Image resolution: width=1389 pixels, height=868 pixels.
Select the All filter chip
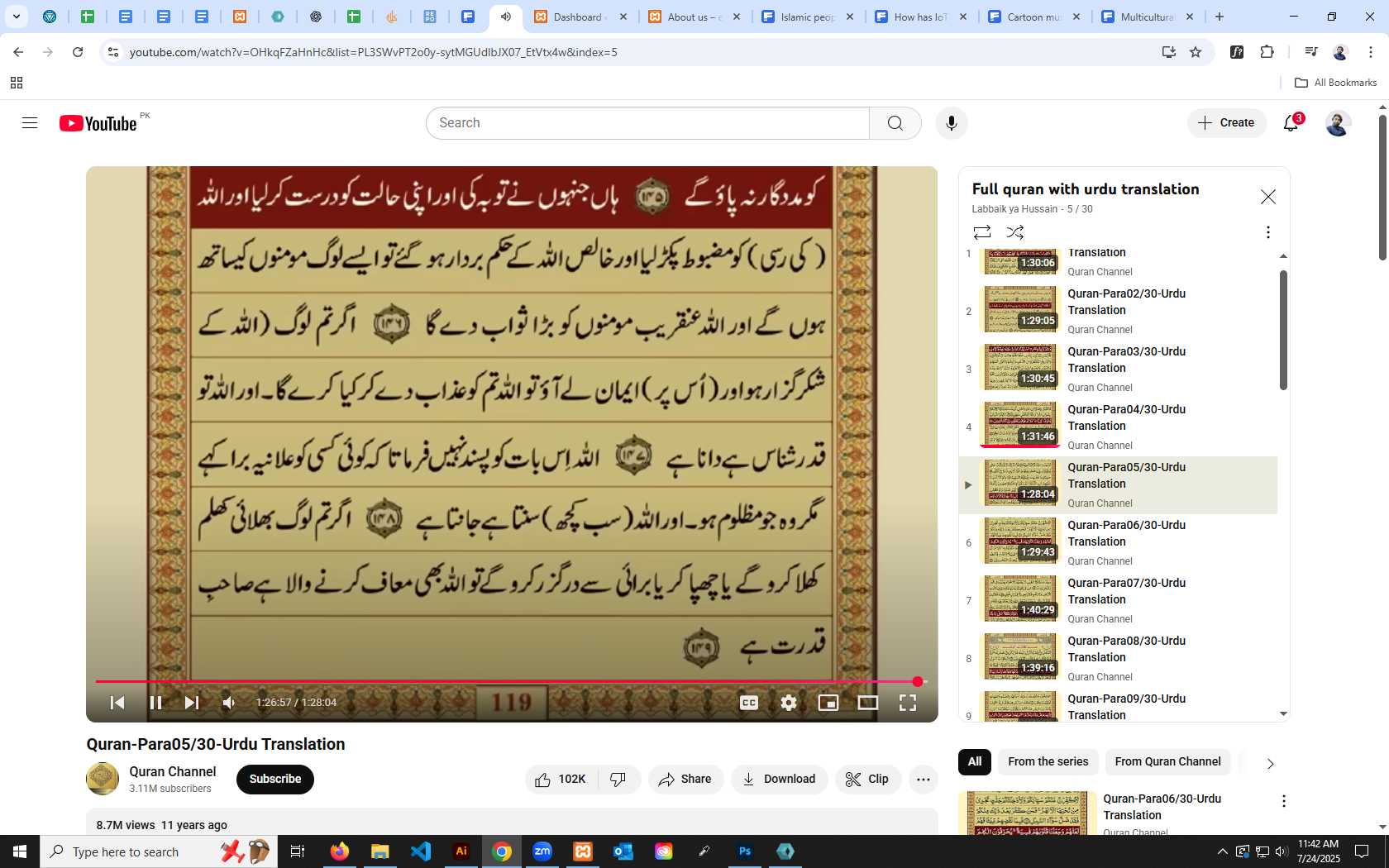pyautogui.click(x=975, y=762)
